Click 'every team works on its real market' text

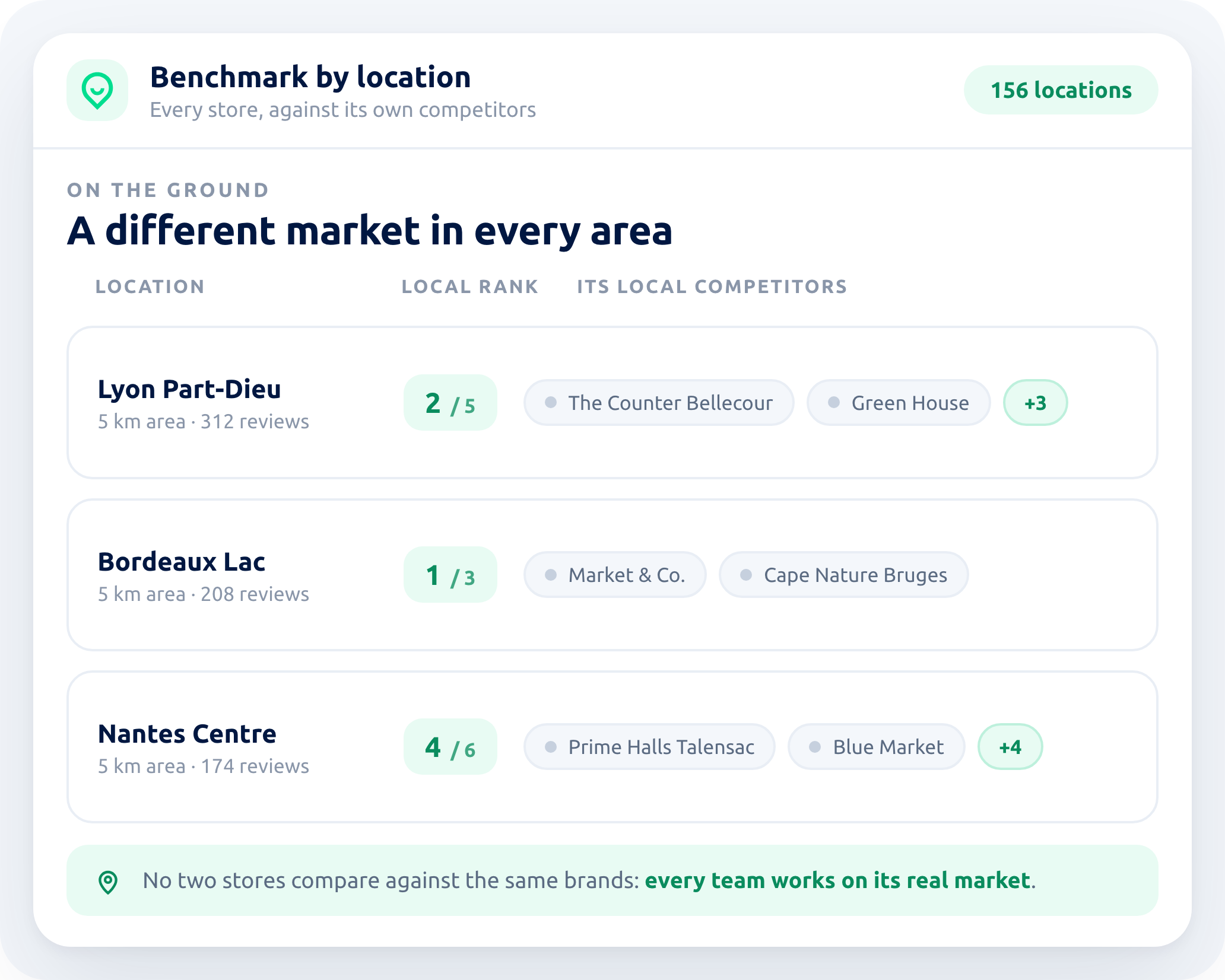tap(837, 881)
